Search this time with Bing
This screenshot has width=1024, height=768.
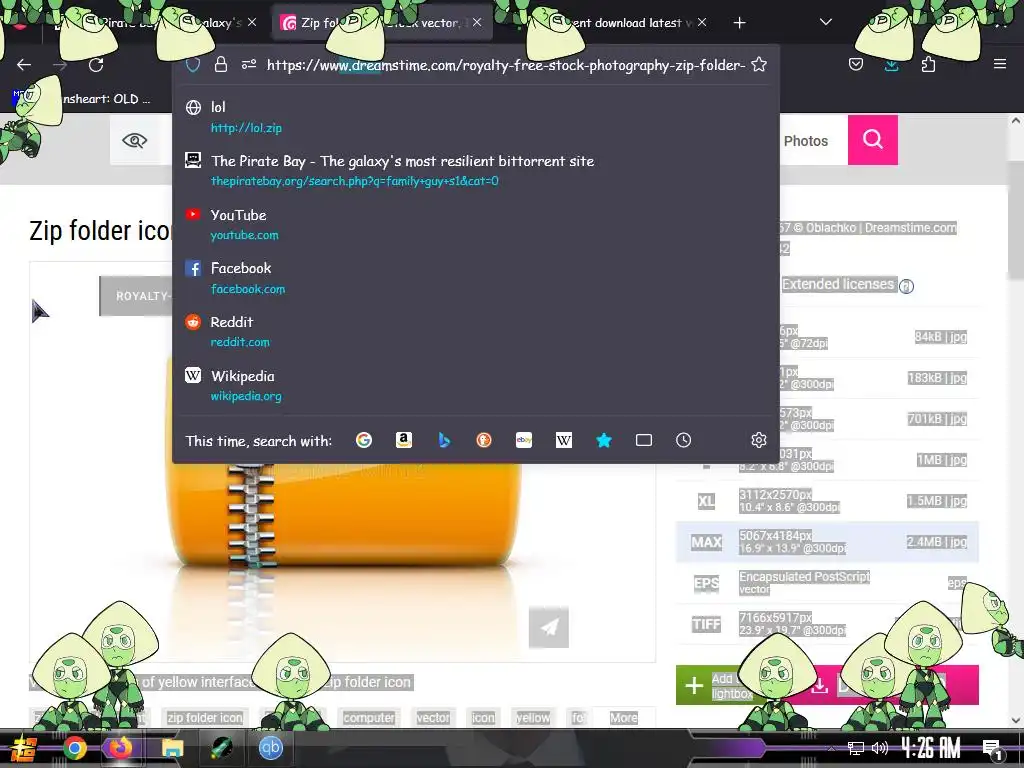(x=444, y=440)
